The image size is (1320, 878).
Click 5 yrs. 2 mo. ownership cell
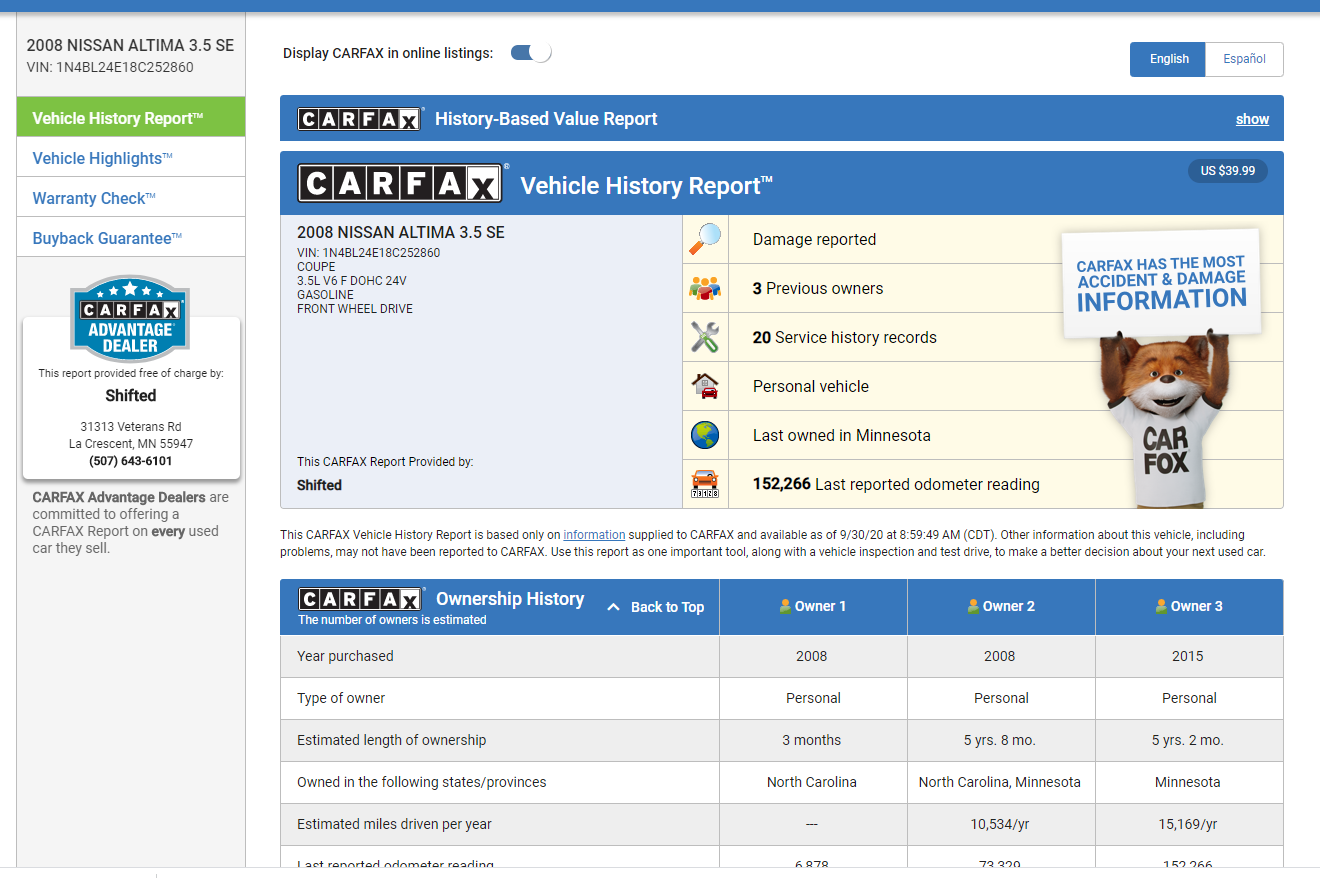(x=1188, y=741)
